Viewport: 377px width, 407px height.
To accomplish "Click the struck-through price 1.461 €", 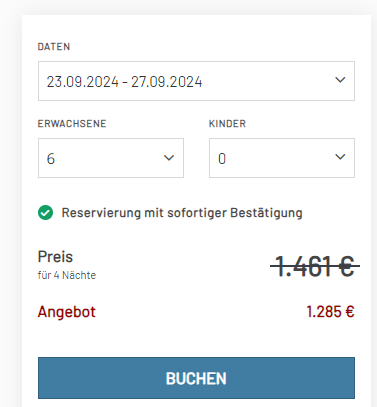I will 315,266.
